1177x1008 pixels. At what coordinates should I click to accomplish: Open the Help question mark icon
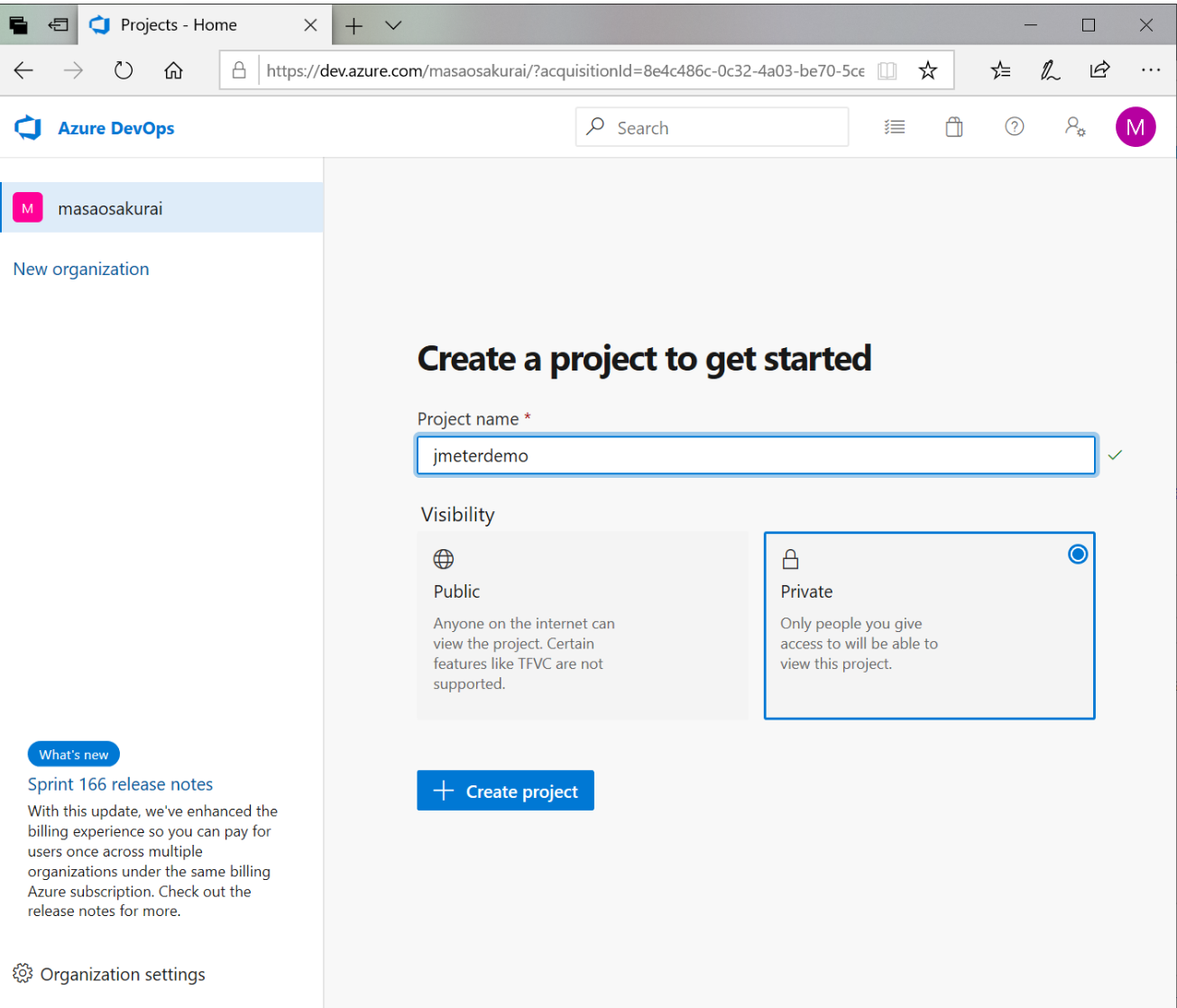[x=1014, y=127]
